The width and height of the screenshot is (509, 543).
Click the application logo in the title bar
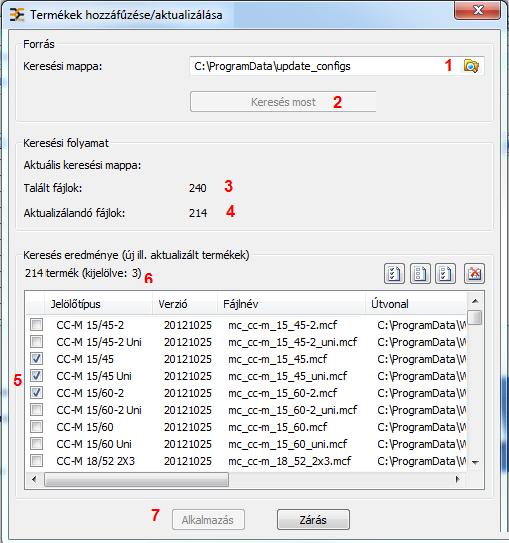pos(17,15)
